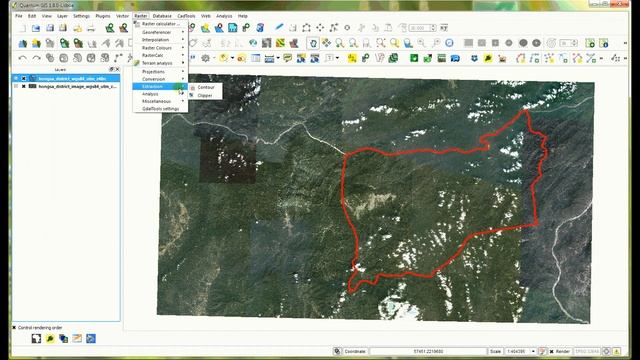Open GdalTools settings menu entry
The width and height of the screenshot is (640, 360).
(x=160, y=109)
